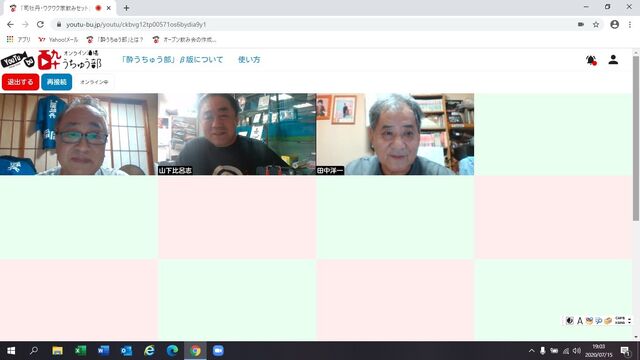
Task: Click the IME CAPS KANA indicator
Action: tap(620, 321)
